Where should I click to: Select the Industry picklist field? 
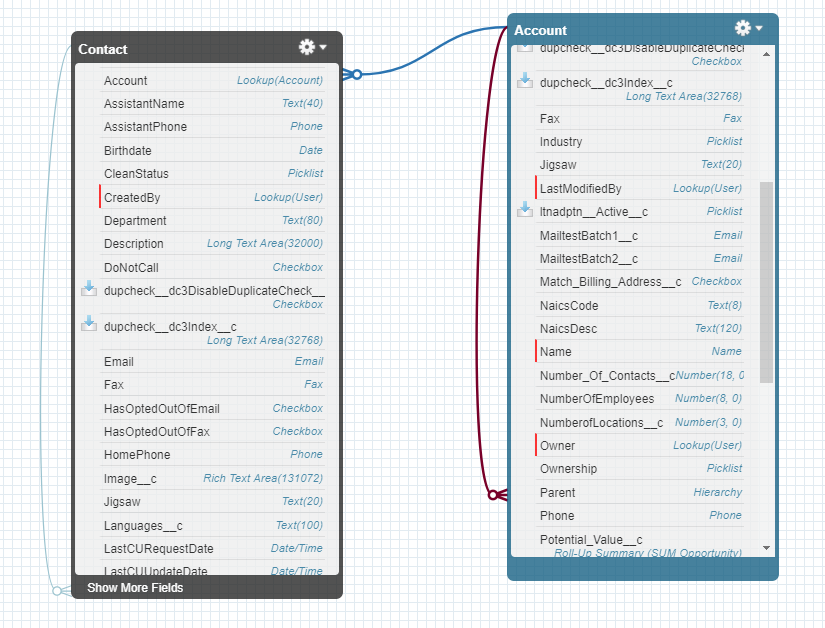point(640,141)
